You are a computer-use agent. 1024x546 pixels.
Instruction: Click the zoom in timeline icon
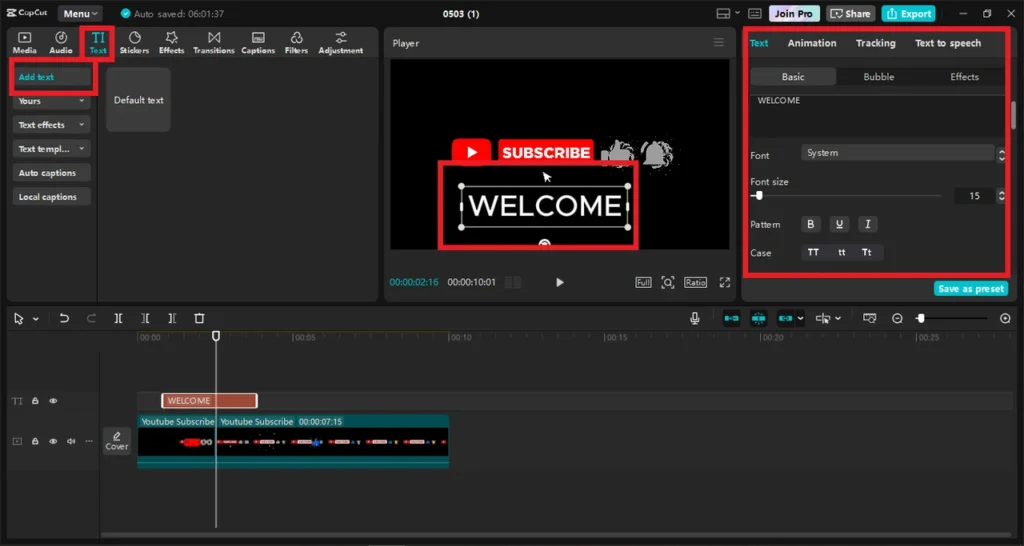tap(1005, 318)
